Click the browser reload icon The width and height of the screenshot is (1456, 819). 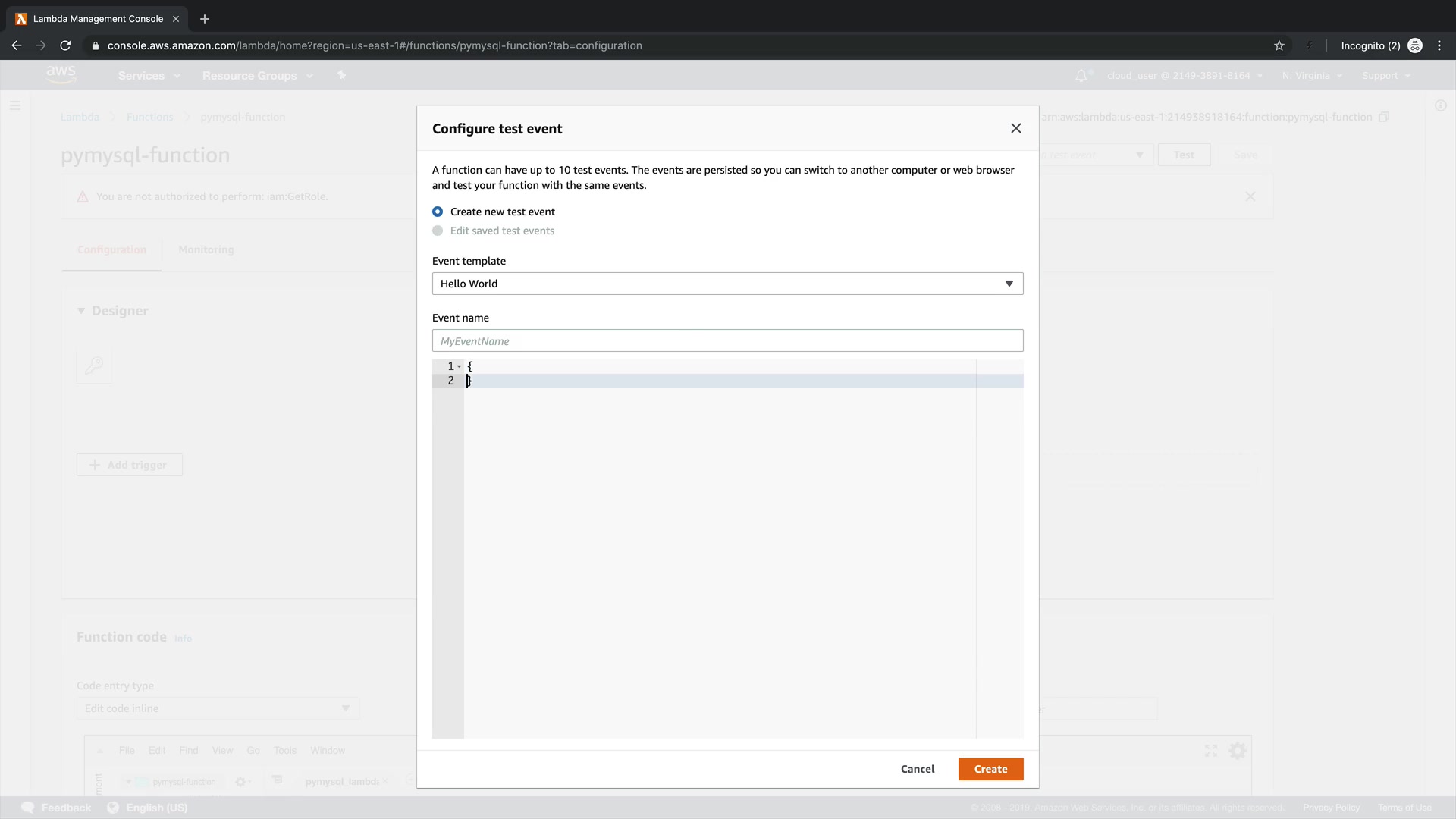tap(65, 45)
